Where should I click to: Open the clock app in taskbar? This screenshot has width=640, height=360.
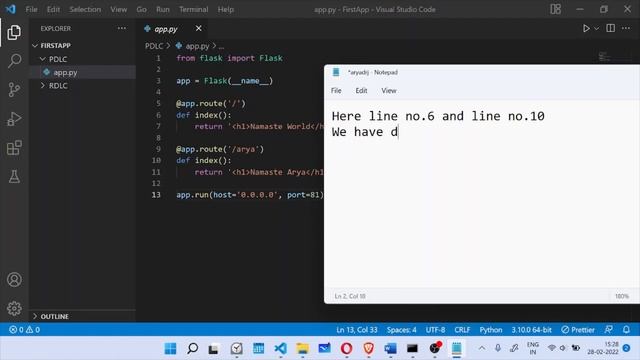(236, 349)
